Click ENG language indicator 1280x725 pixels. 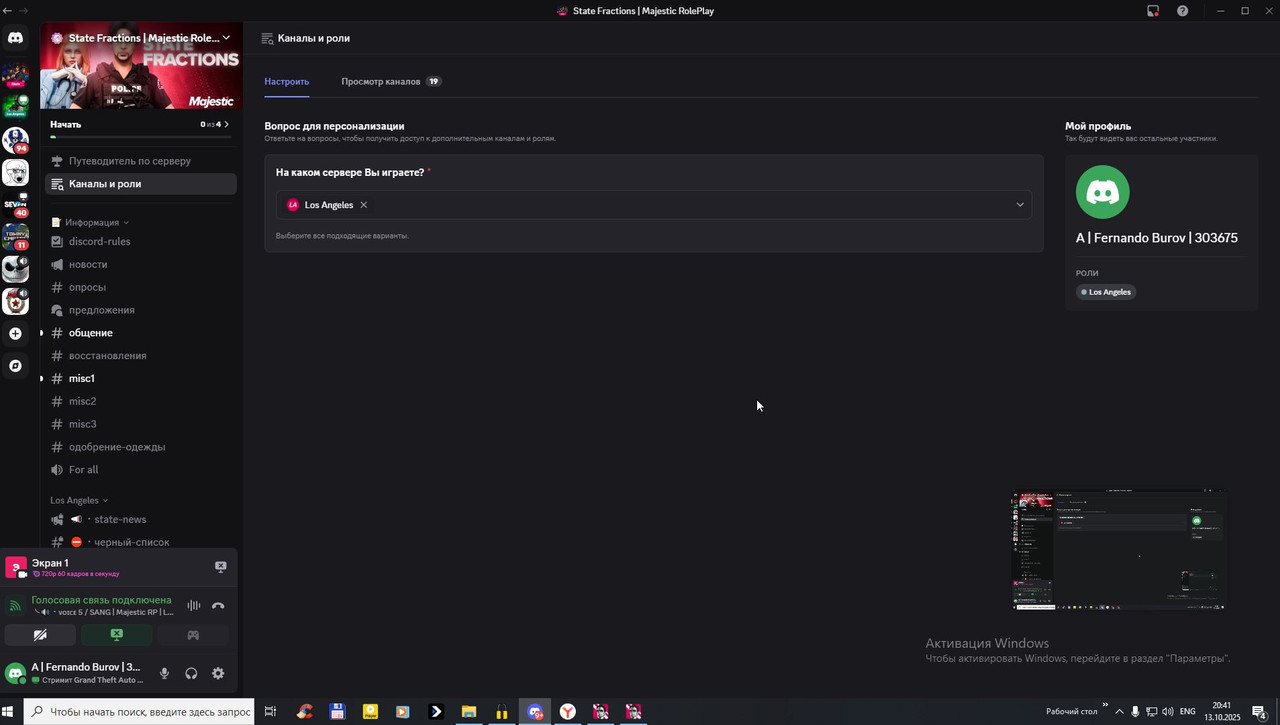coord(1187,712)
